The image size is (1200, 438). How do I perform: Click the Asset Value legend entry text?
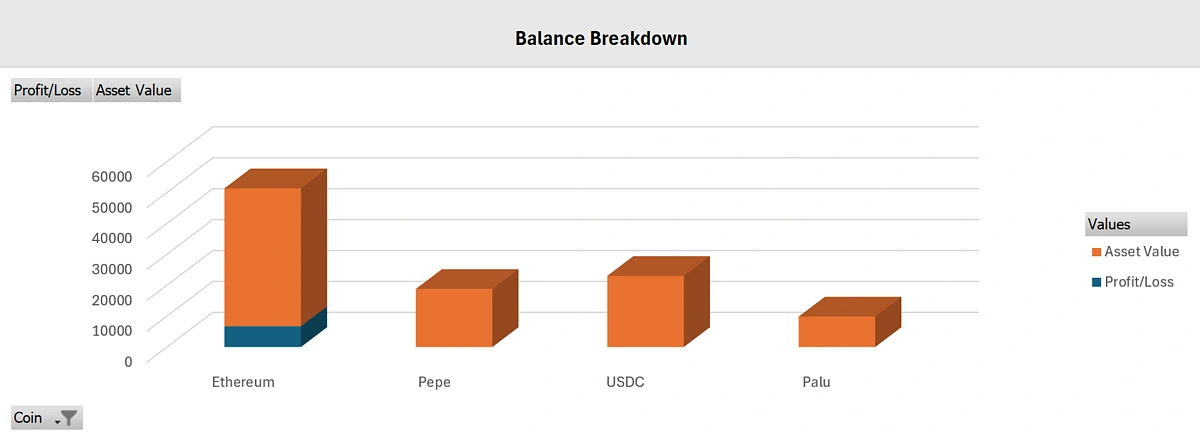(1142, 252)
